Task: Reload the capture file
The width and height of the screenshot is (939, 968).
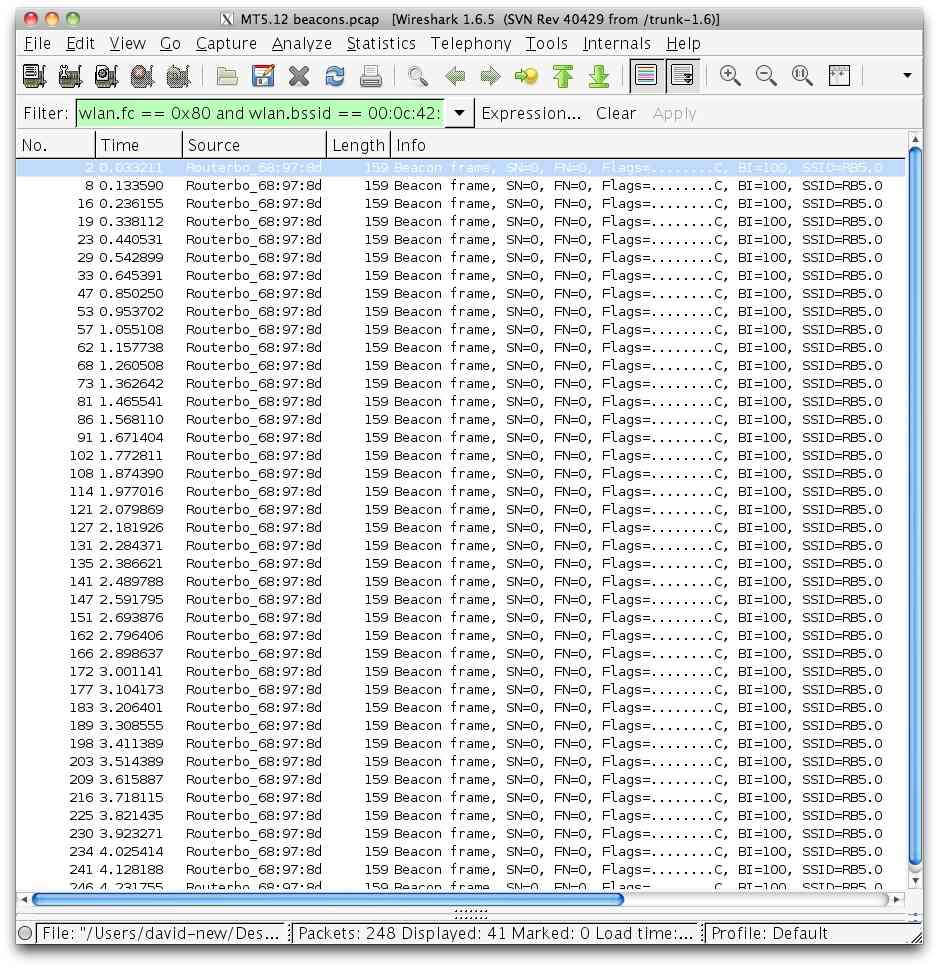Action: point(335,76)
